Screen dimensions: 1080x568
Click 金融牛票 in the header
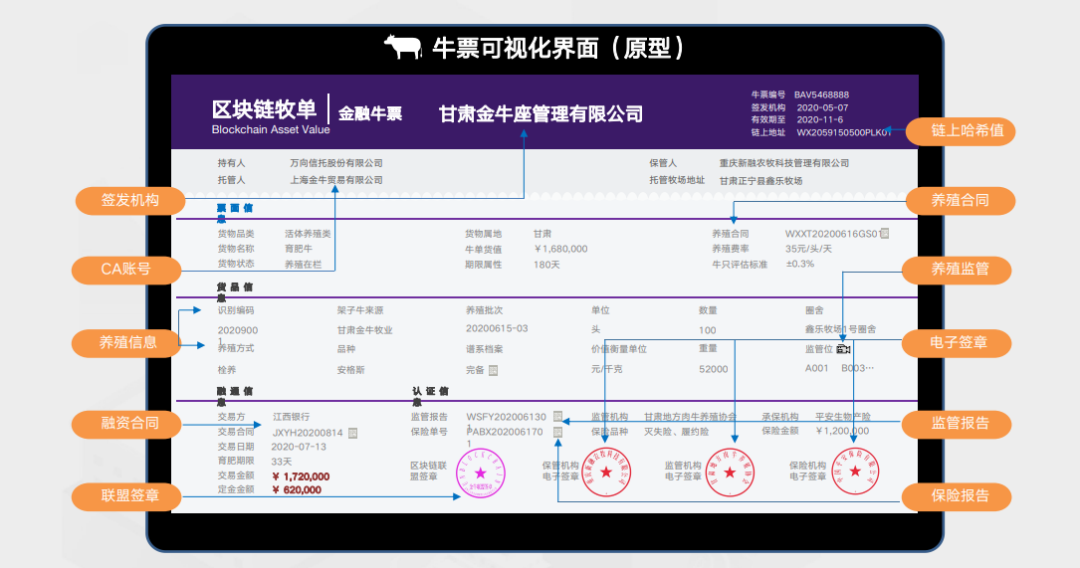370,114
